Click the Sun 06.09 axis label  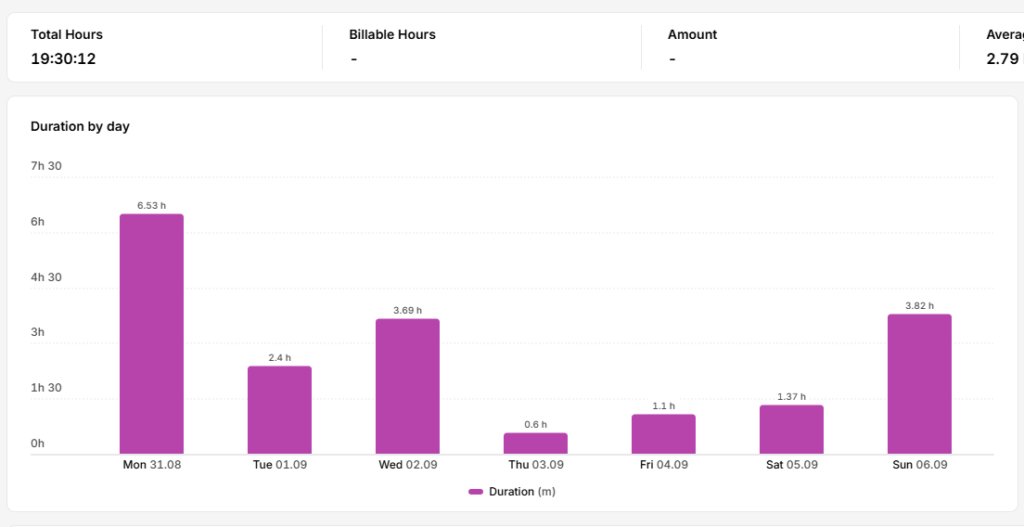click(920, 466)
